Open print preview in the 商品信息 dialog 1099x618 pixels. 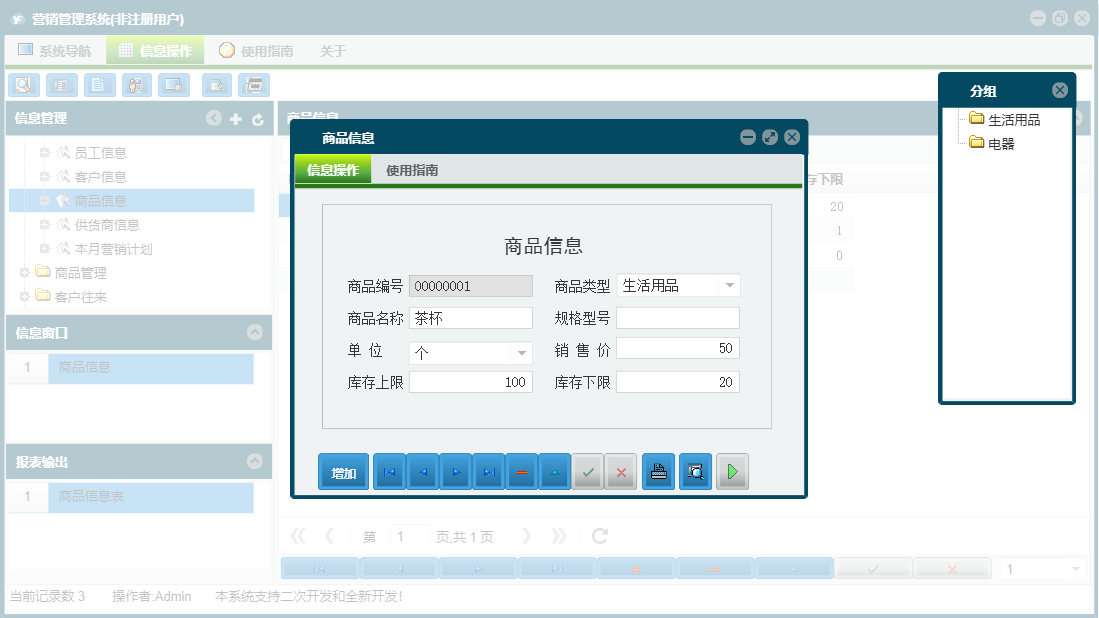695,471
